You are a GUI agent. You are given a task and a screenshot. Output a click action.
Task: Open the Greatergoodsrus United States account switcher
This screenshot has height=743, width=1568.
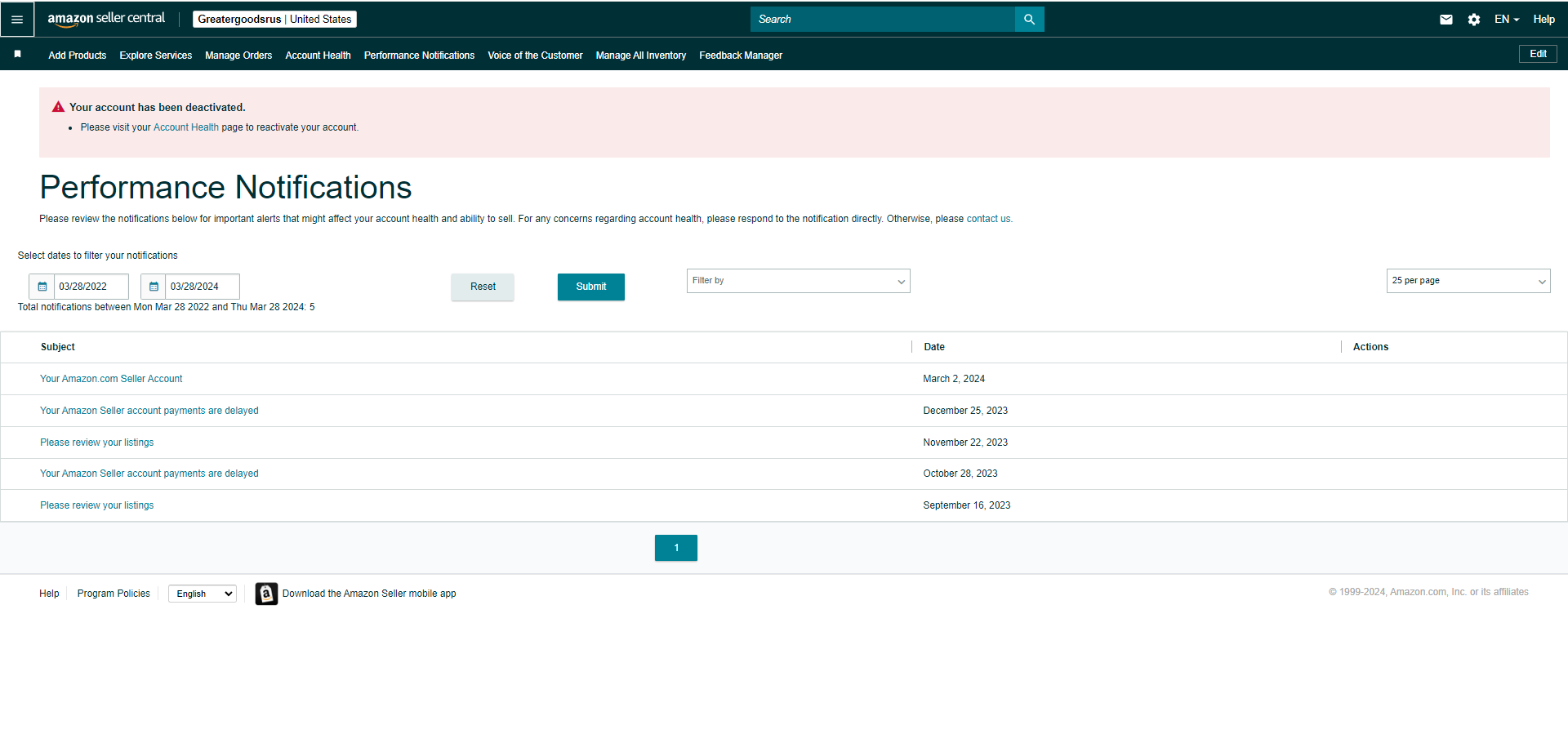pyautogui.click(x=274, y=19)
